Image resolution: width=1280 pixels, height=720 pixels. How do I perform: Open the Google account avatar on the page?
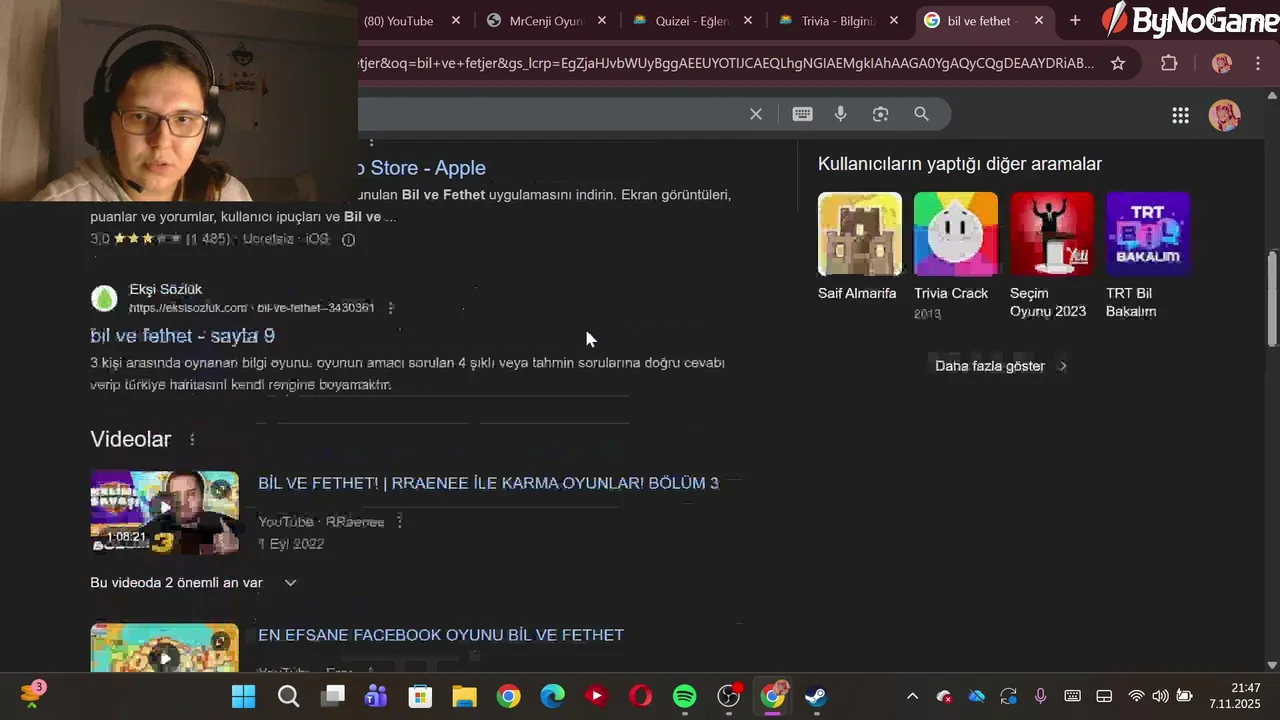point(1225,115)
